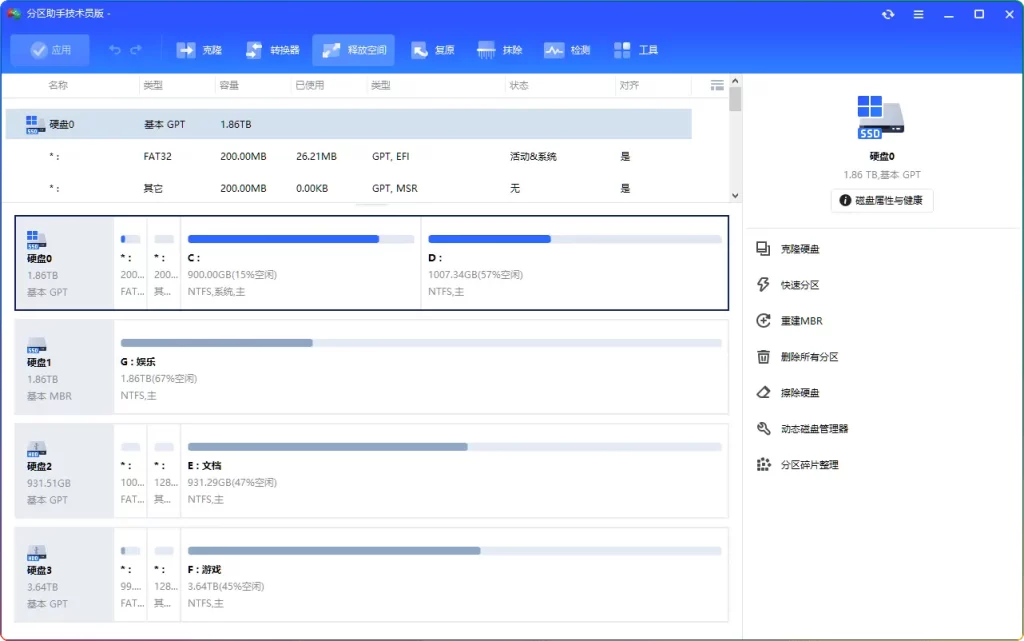Click 快速分区 in side panel

800,285
